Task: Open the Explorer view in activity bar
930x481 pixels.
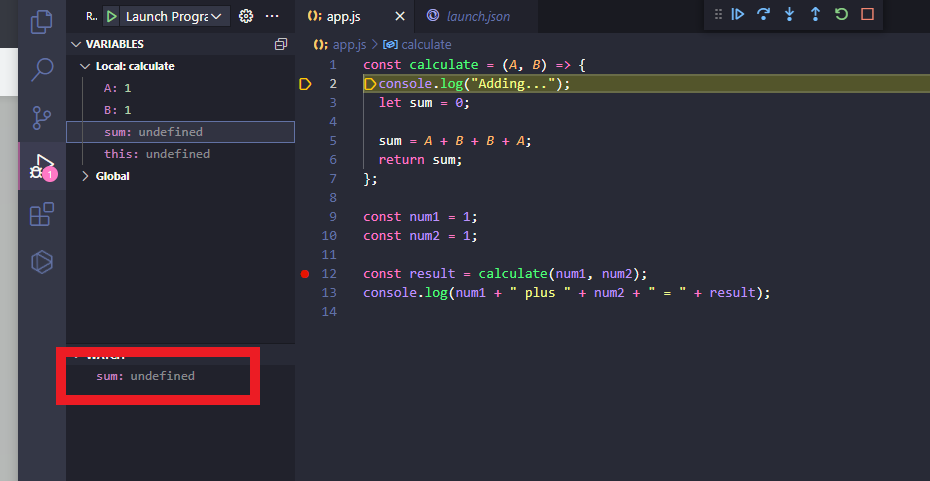Action: (x=42, y=21)
